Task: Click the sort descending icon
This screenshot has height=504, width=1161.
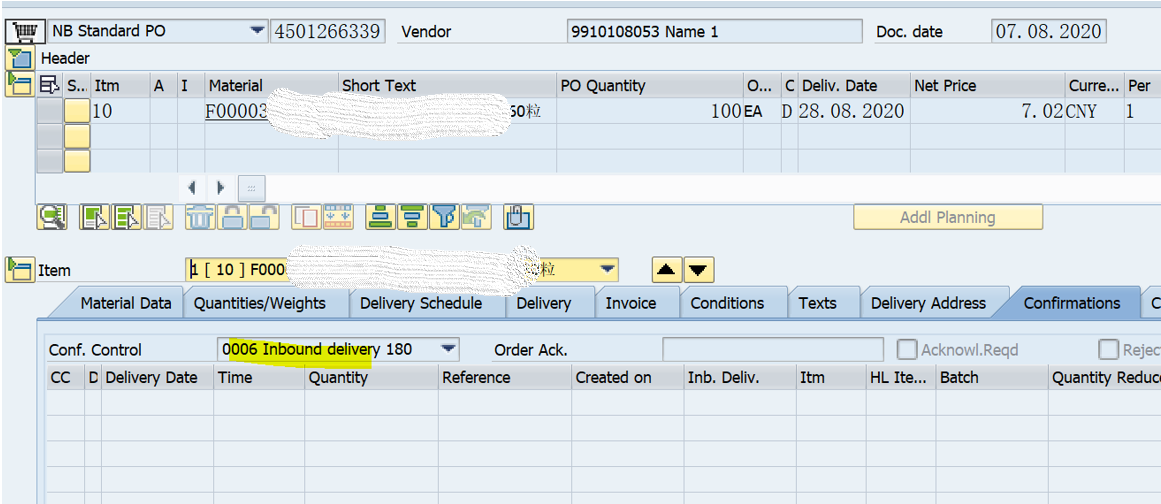Action: click(412, 218)
